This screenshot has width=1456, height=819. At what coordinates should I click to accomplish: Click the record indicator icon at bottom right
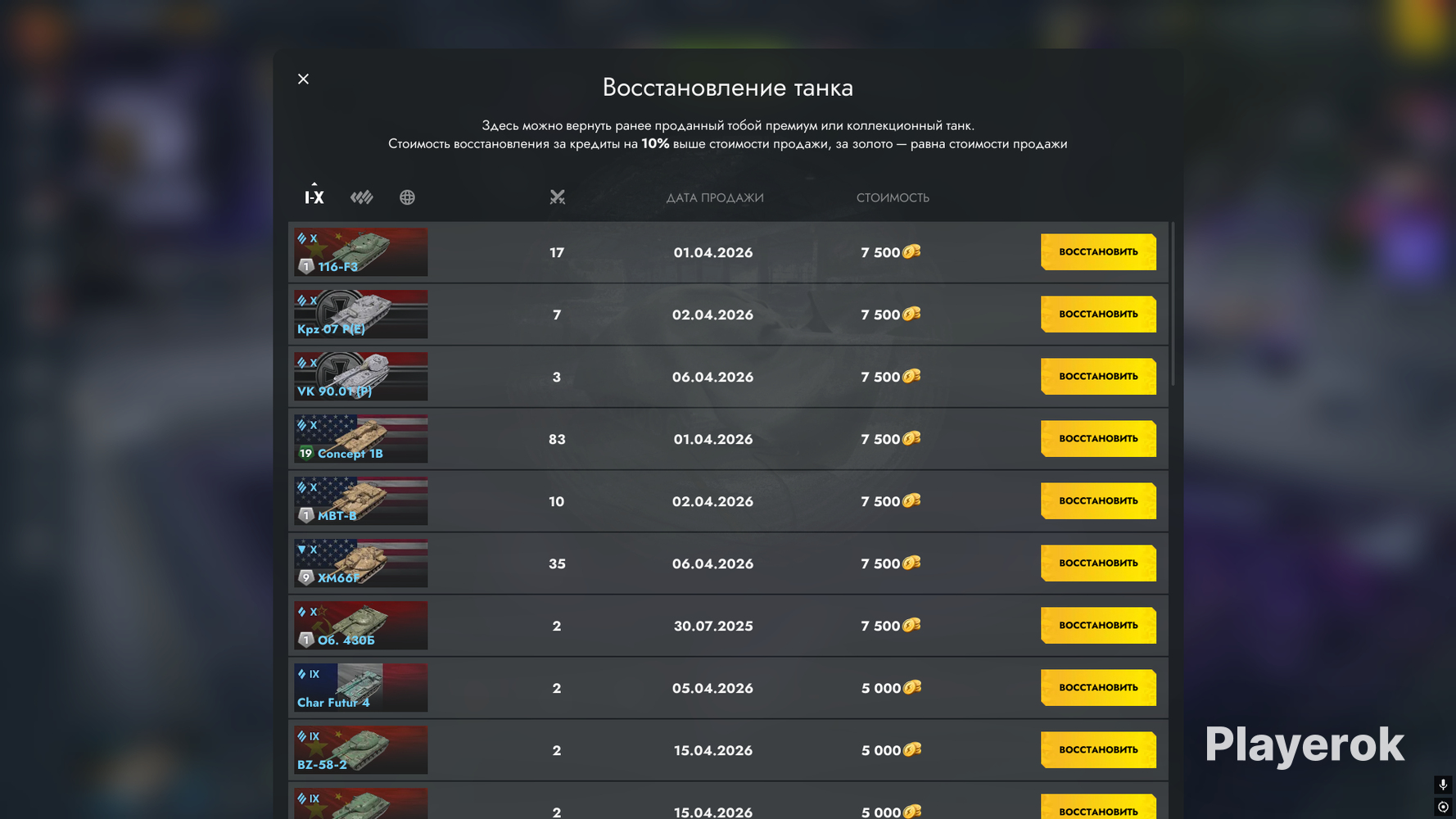click(x=1443, y=807)
